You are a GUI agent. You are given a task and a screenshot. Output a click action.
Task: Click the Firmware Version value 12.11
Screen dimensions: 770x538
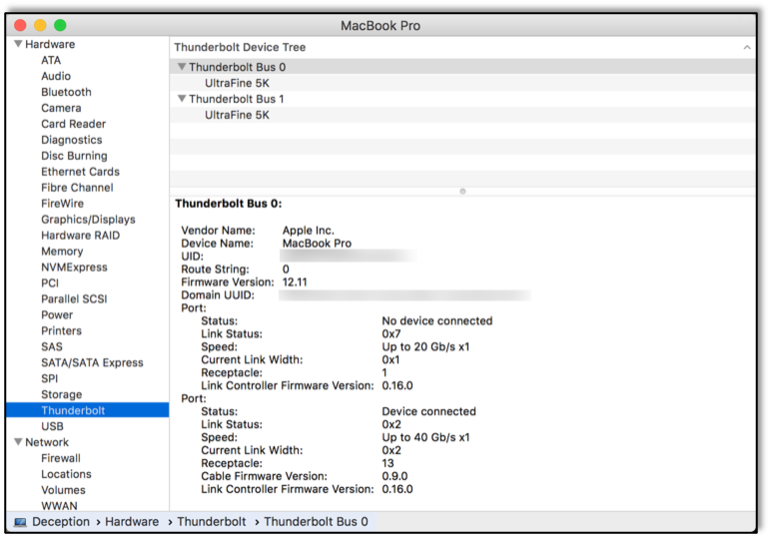point(295,282)
